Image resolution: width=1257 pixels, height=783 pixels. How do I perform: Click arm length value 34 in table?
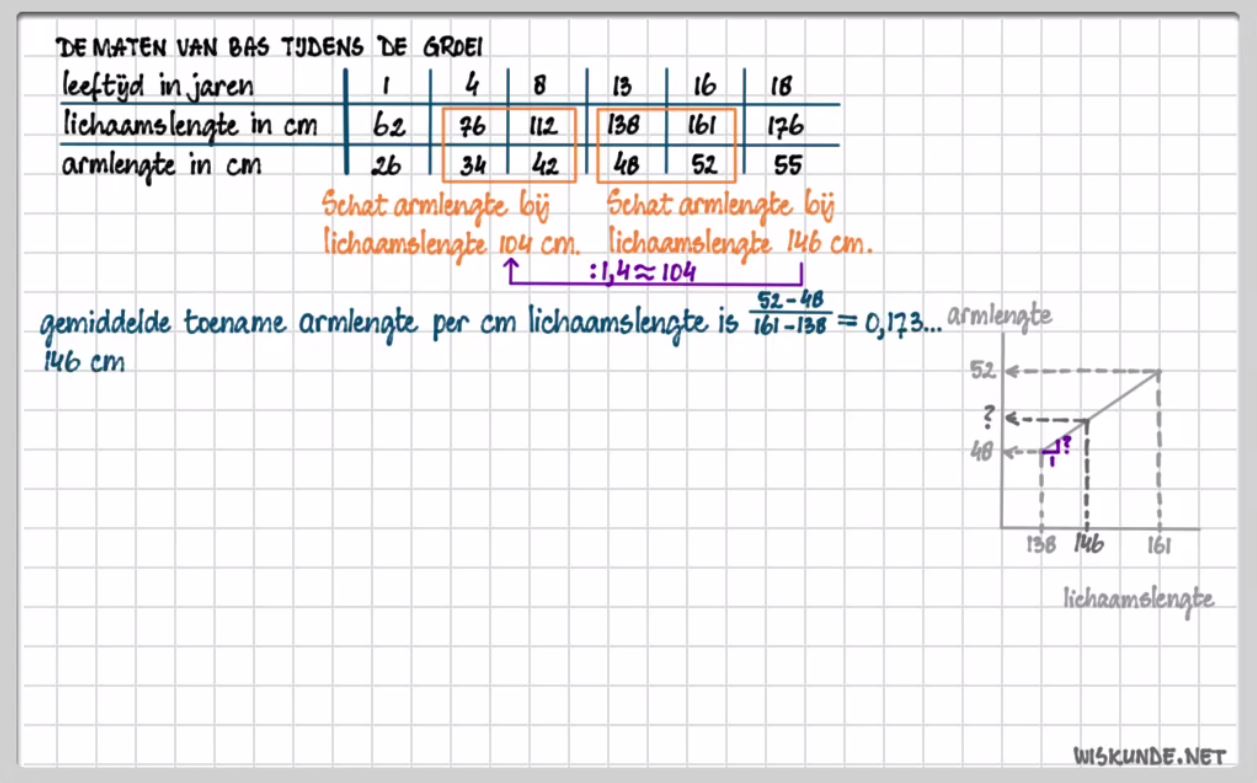(x=473, y=165)
